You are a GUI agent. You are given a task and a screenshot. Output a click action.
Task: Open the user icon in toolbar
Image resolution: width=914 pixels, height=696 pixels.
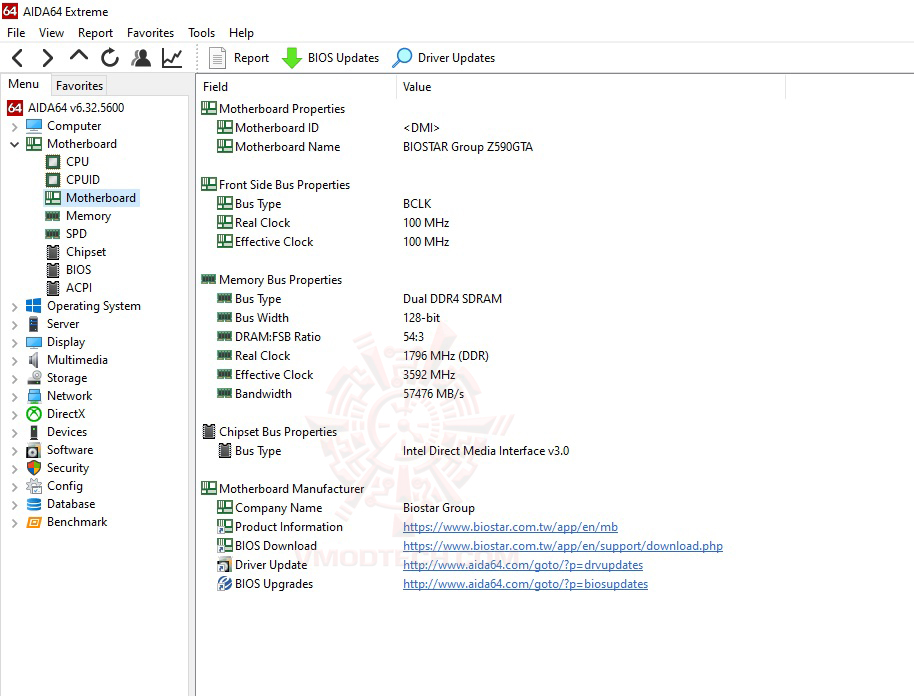coord(141,58)
